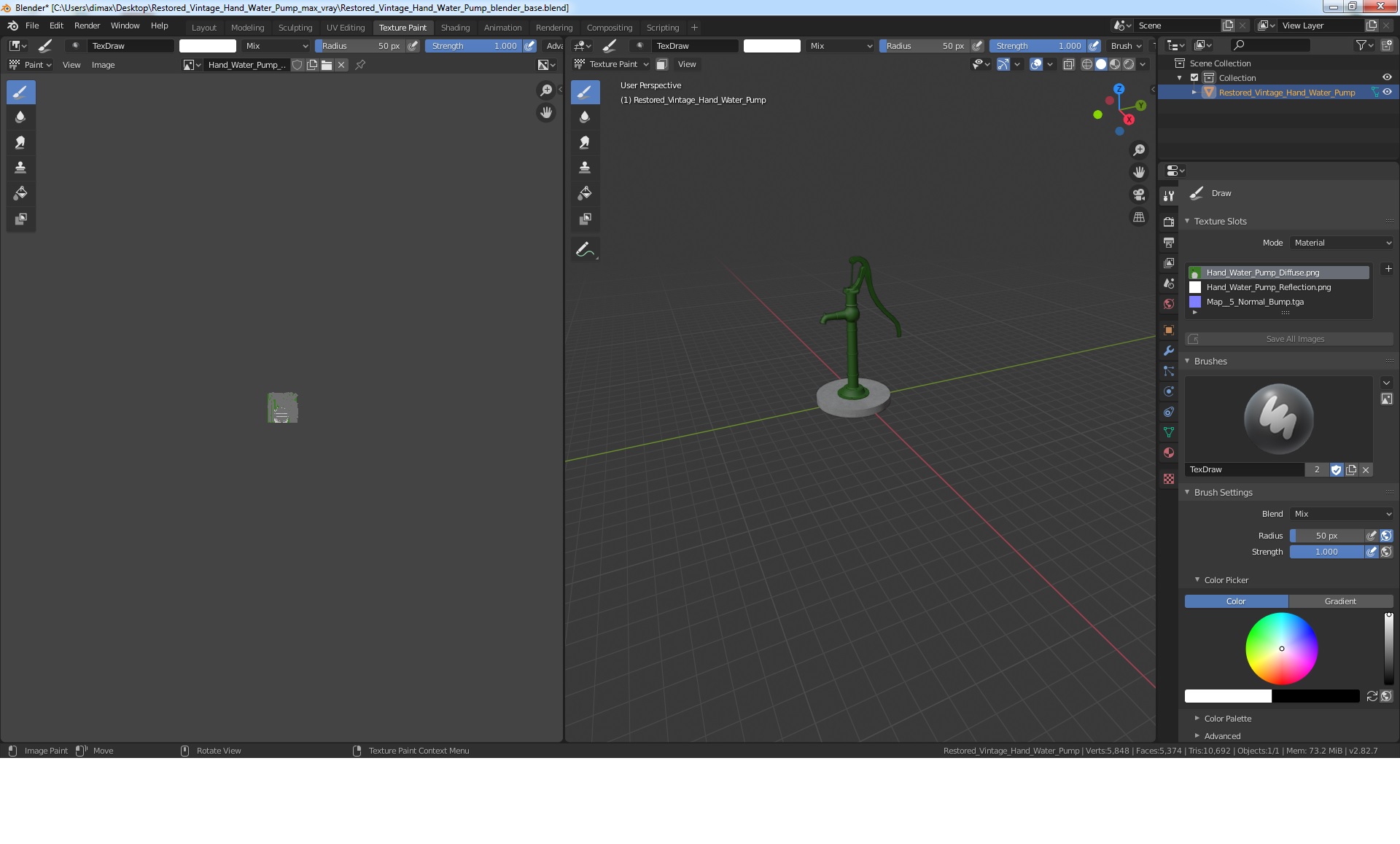Select the Smear tool in image editor
Viewport: 1400px width, 844px height.
pos(20,143)
